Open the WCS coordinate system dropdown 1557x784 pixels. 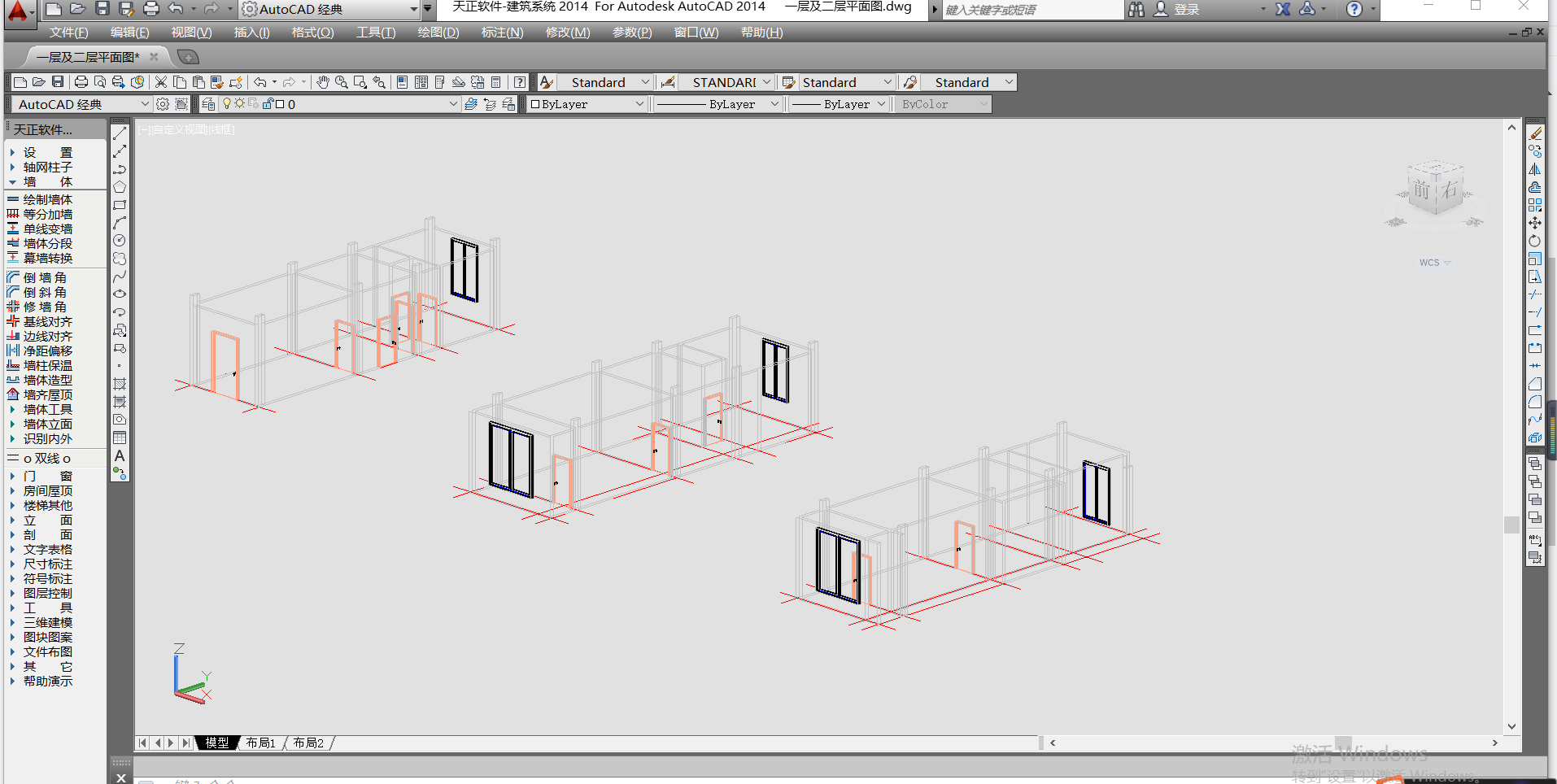(x=1435, y=263)
